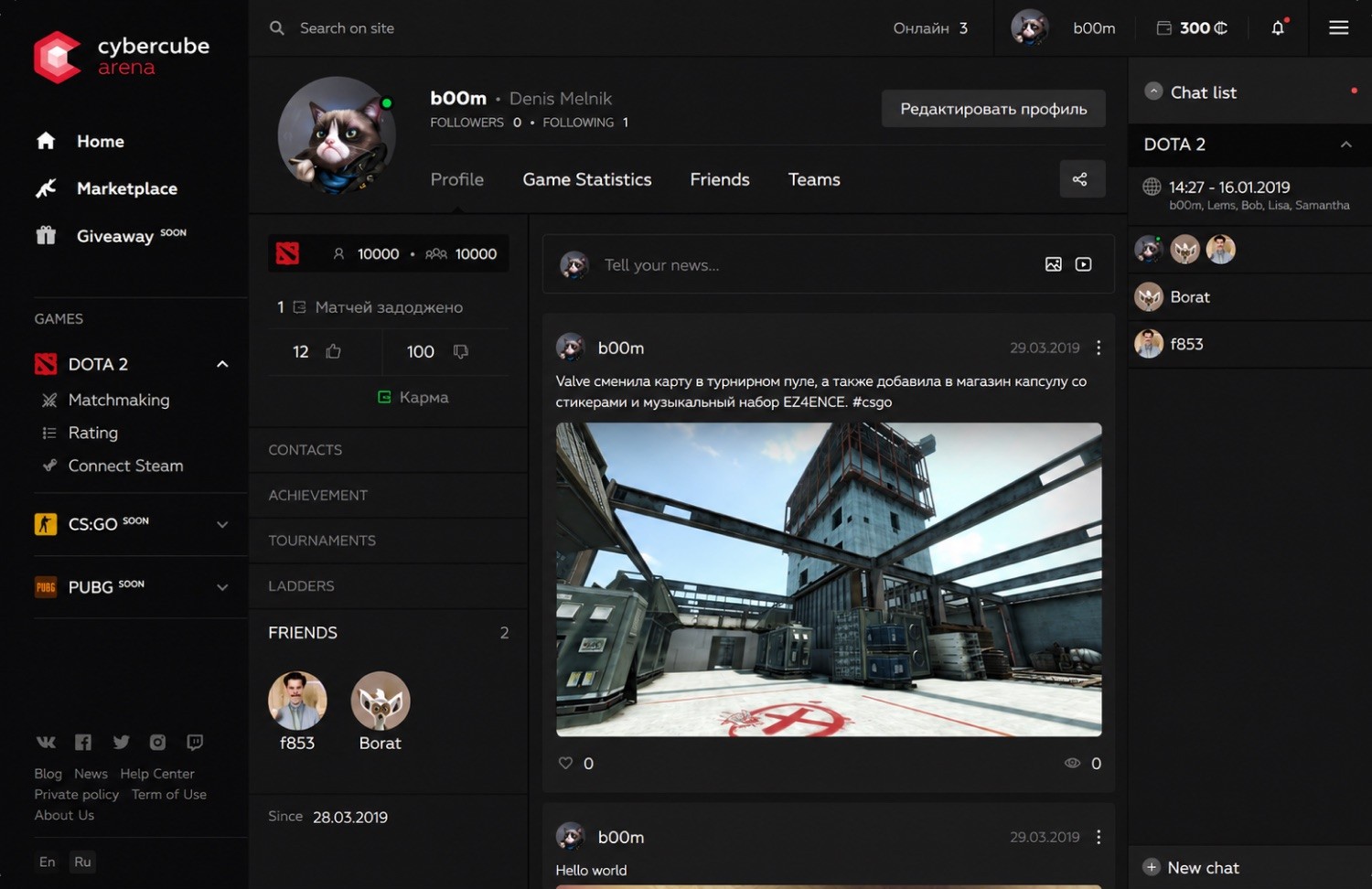The height and width of the screenshot is (889, 1372).
Task: Open the Borat chat
Action: pyautogui.click(x=1249, y=296)
